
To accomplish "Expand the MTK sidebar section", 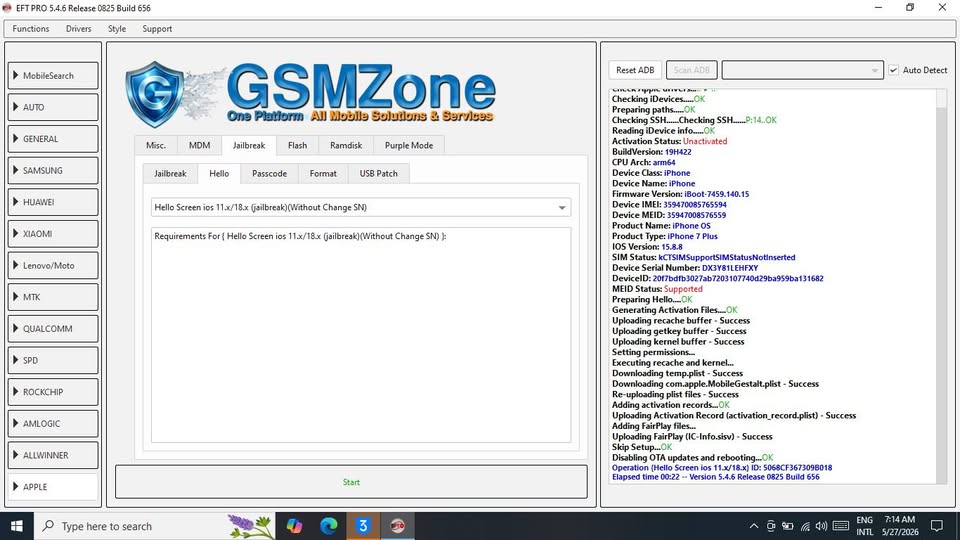I will pyautogui.click(x=53, y=297).
